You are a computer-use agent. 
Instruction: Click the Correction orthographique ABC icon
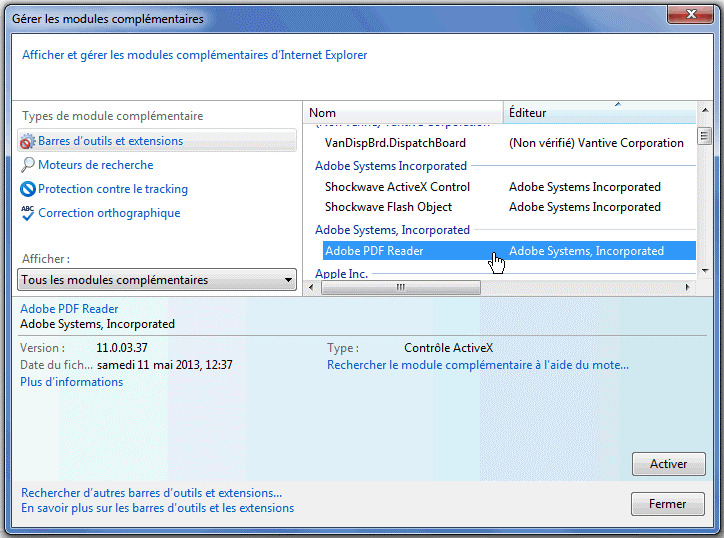28,213
